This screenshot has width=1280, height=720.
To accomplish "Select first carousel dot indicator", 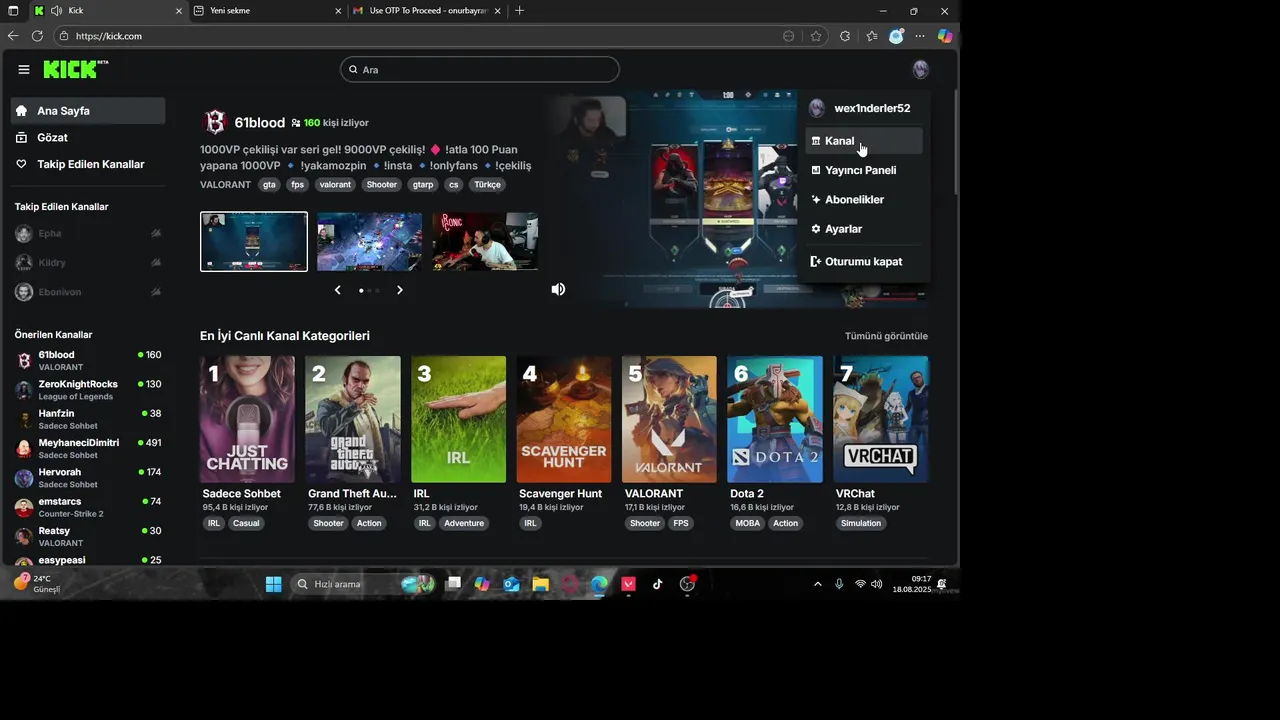I will click(x=361, y=290).
